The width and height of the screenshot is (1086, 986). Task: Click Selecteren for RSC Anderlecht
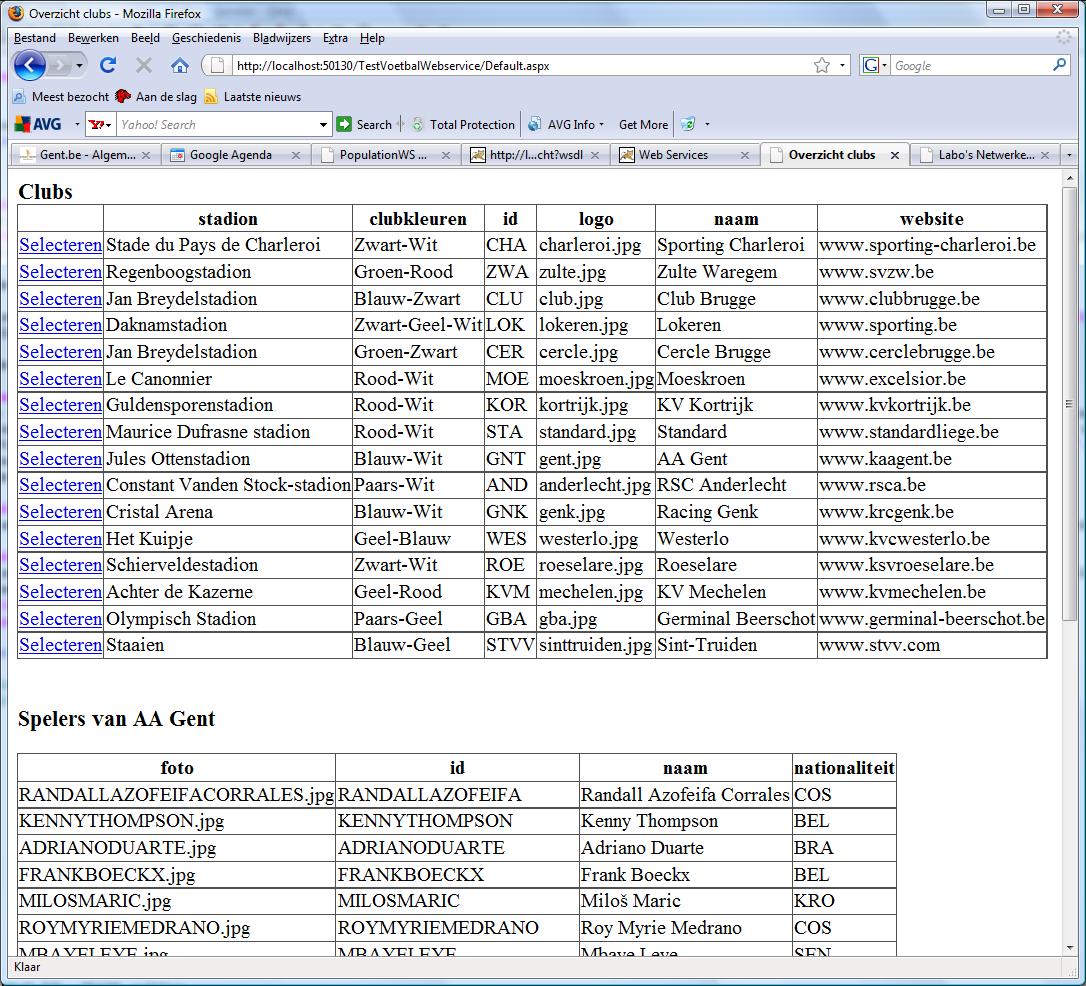tap(60, 485)
